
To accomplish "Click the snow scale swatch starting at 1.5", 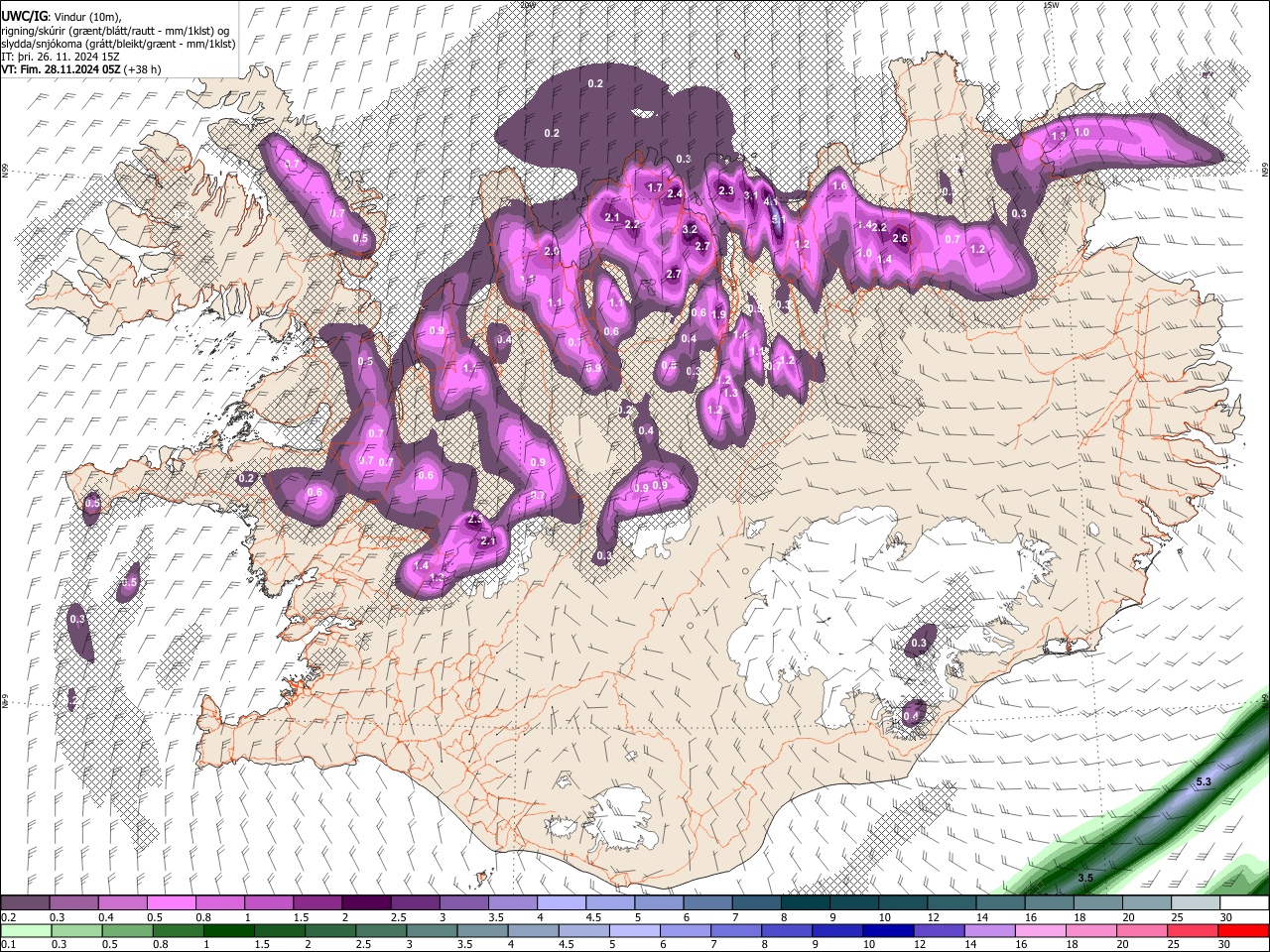I will click(x=317, y=903).
